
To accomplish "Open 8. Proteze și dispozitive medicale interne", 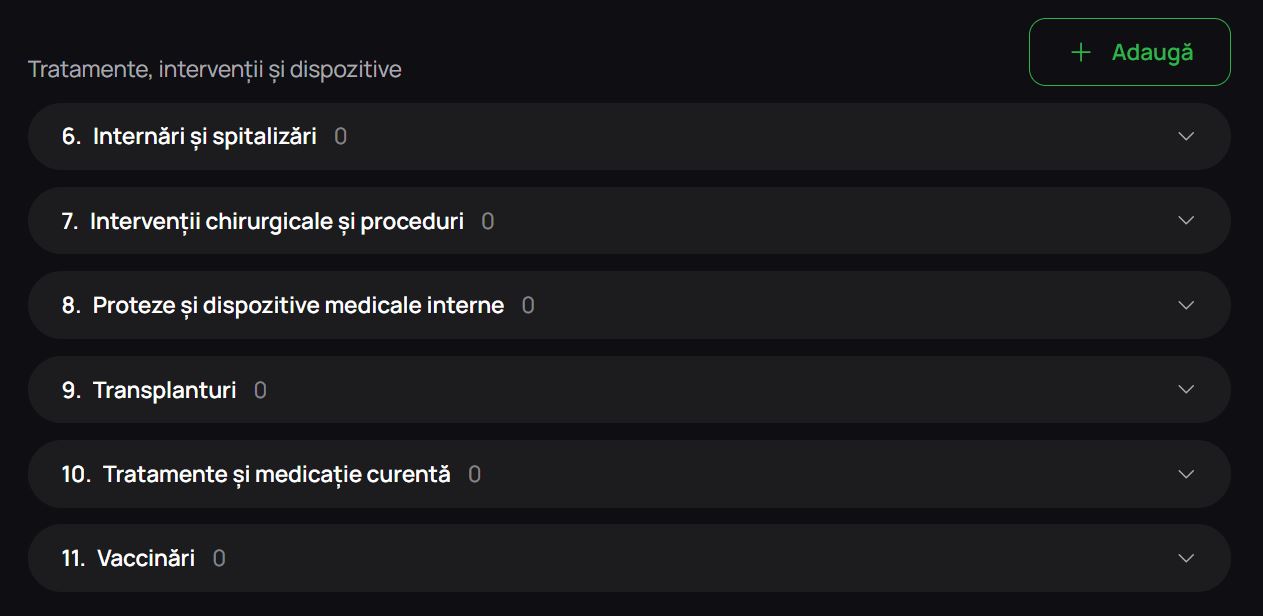I will pos(283,305).
